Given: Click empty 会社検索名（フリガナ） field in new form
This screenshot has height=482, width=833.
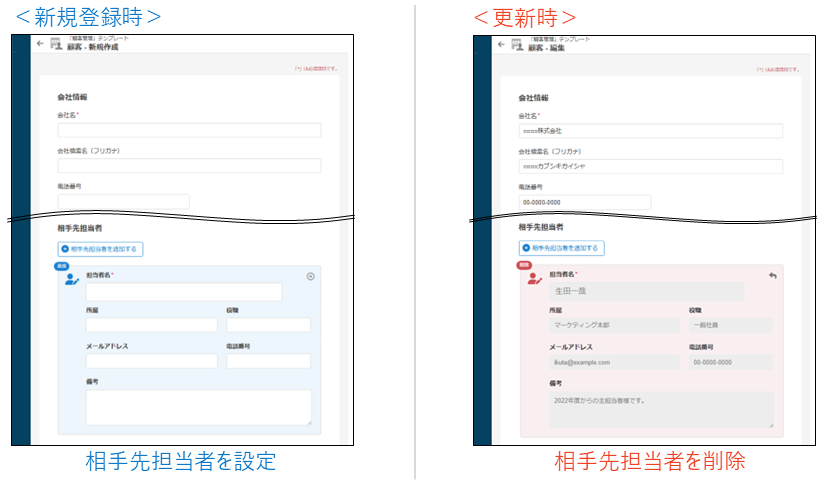Looking at the screenshot, I should [x=189, y=166].
